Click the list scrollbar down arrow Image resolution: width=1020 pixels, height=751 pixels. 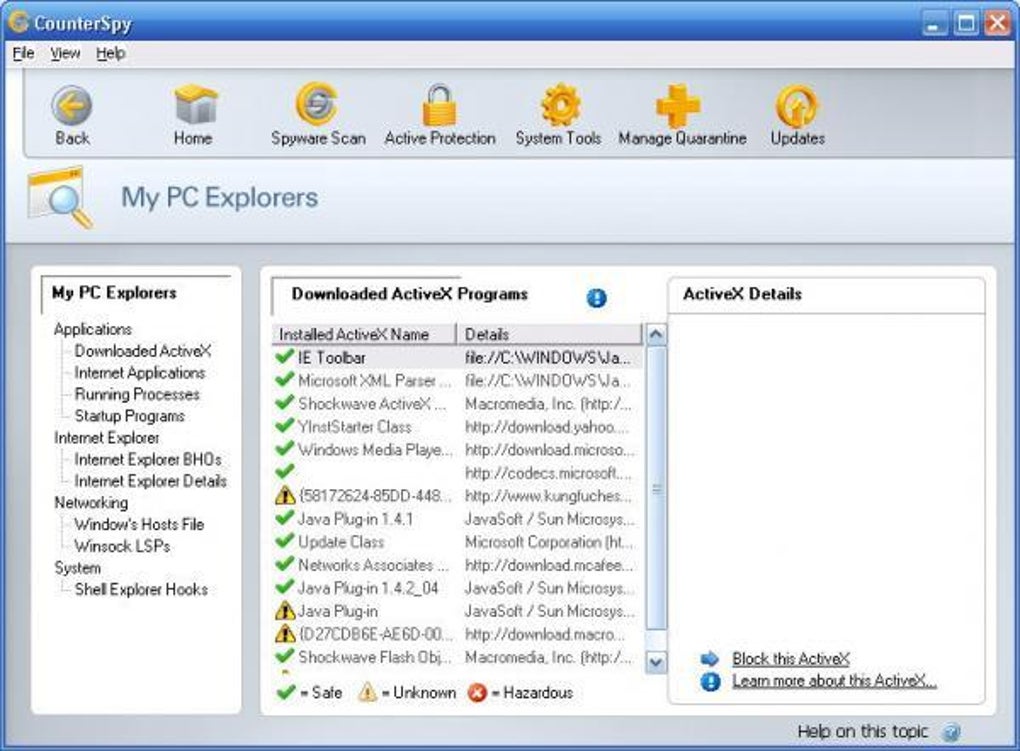point(656,662)
